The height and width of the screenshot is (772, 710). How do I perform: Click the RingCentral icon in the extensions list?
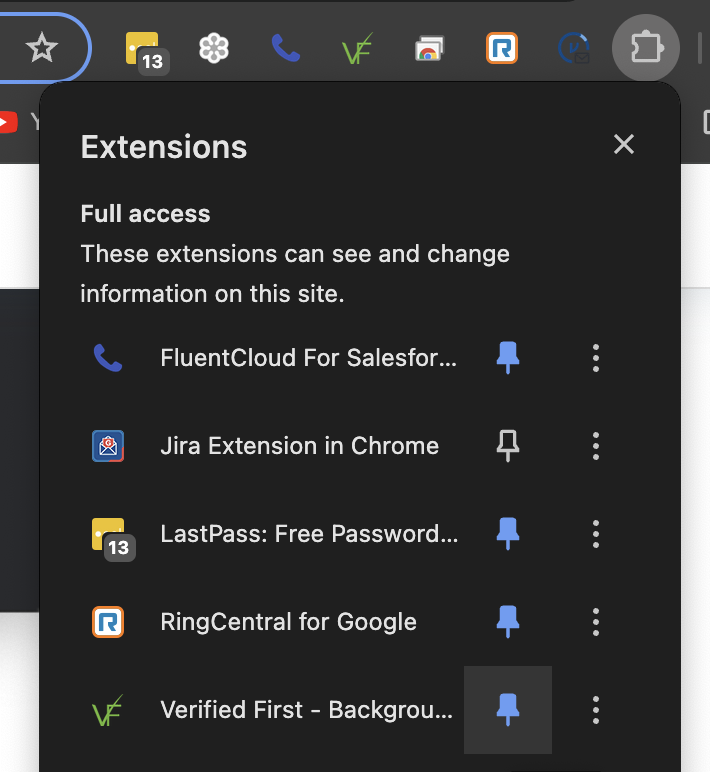108,622
